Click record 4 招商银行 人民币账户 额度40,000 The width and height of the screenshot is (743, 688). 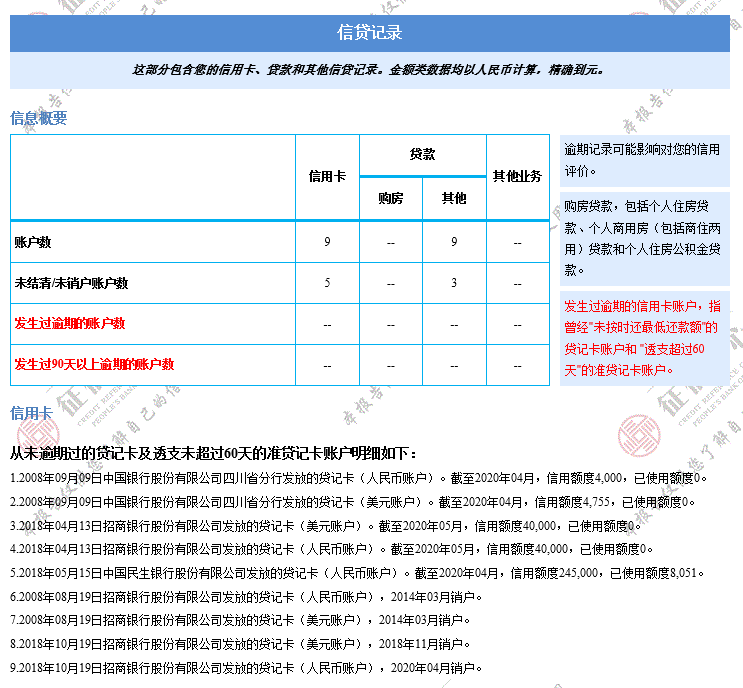click(332, 549)
